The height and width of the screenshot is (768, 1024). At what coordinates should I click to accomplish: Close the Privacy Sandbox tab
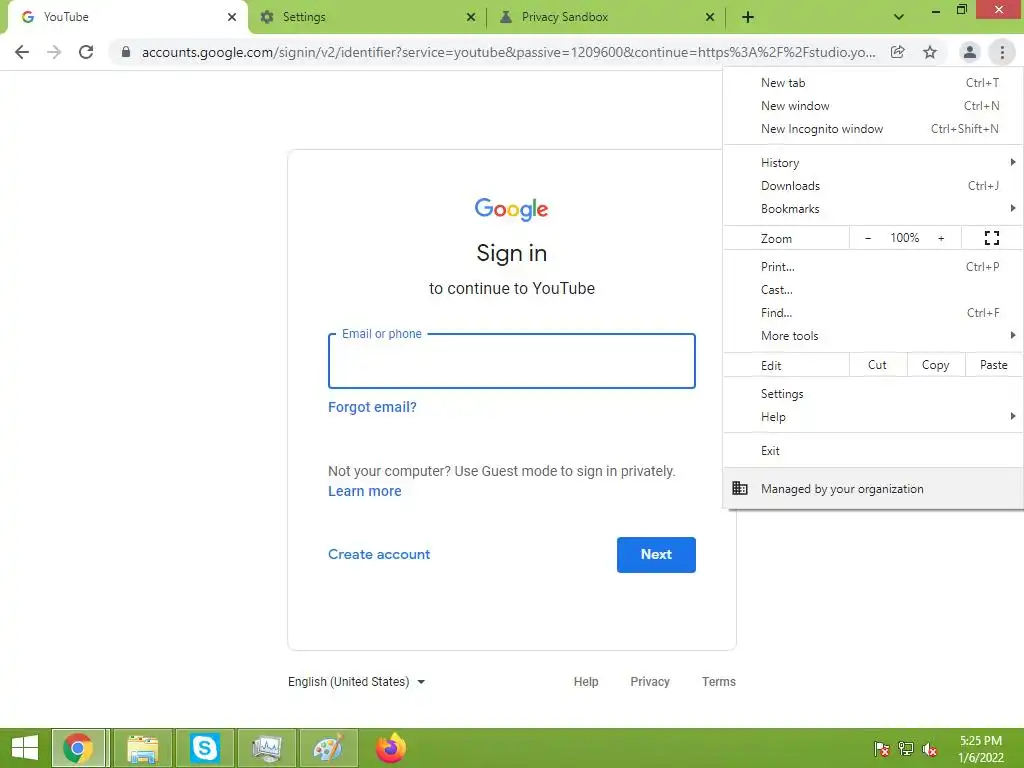pos(710,17)
